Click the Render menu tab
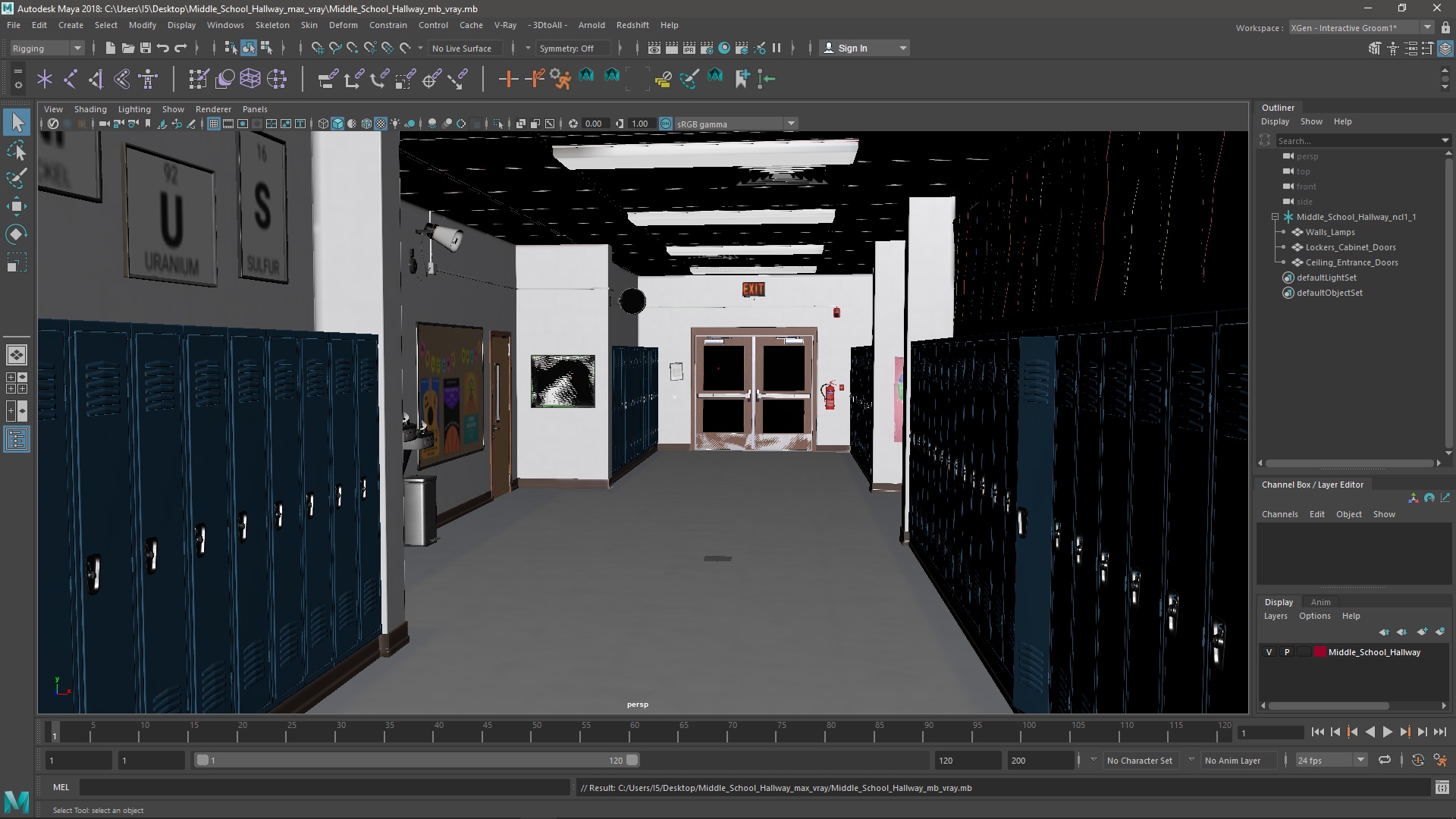Viewport: 1456px width, 819px height. [x=212, y=108]
